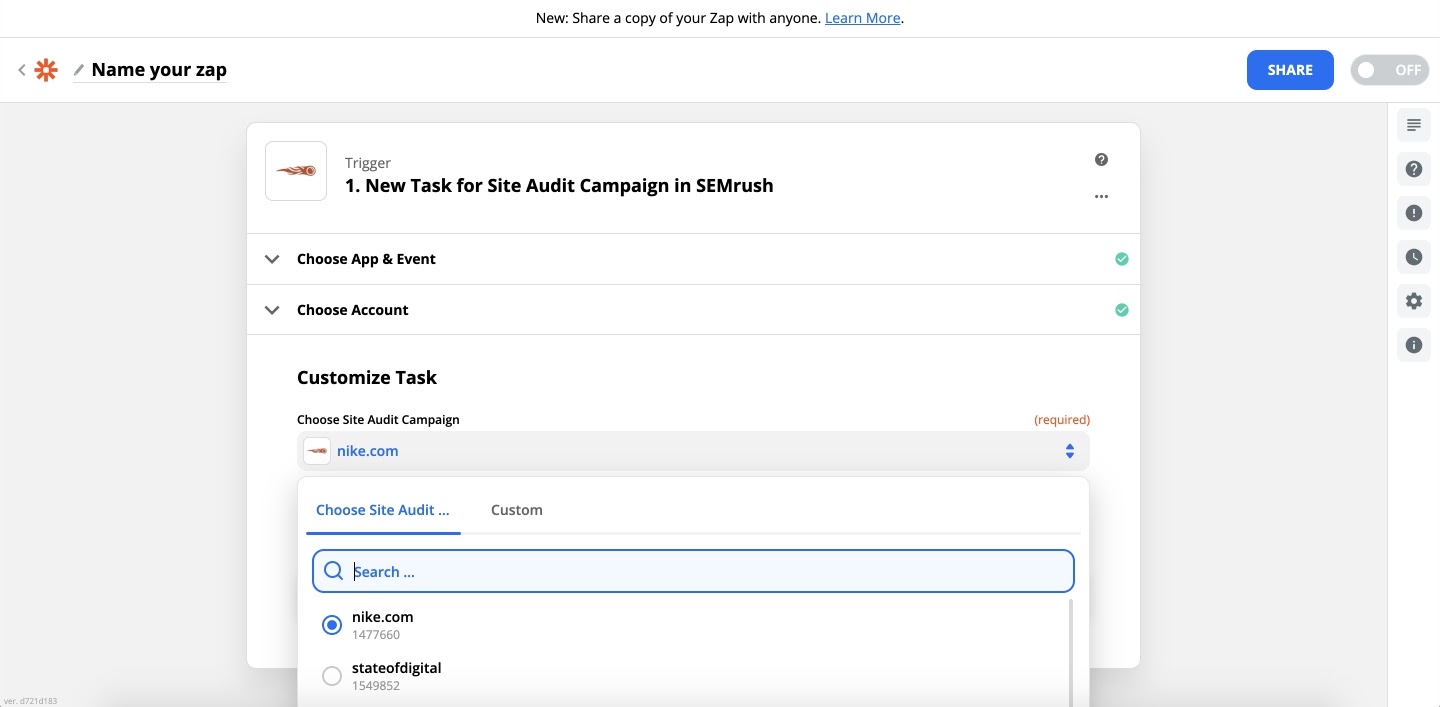Select the nike.com radio option
Viewport: 1440px width, 707px height.
click(332, 625)
